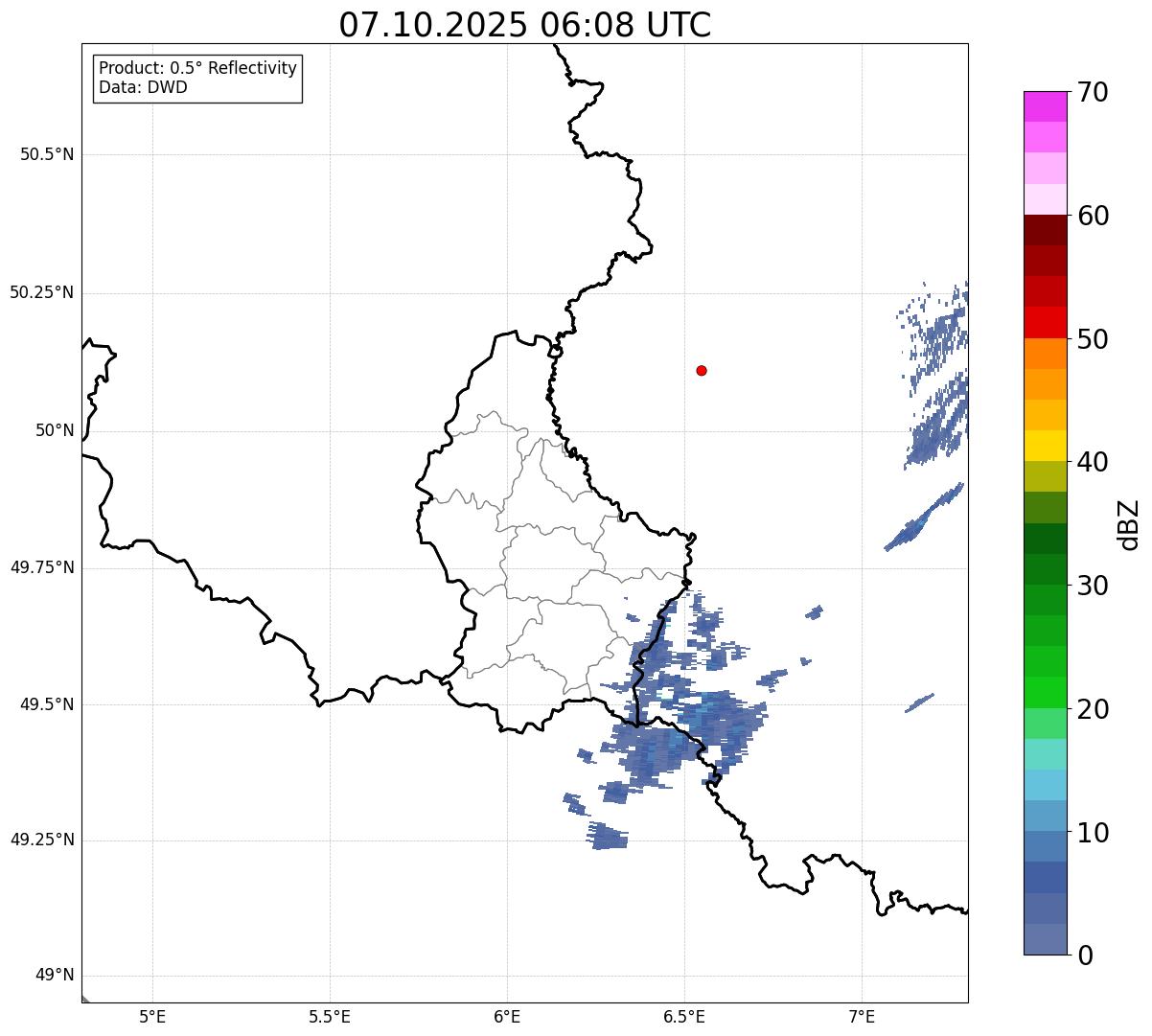
Task: Click the "49.5°N" latitude label
Action: 47,704
